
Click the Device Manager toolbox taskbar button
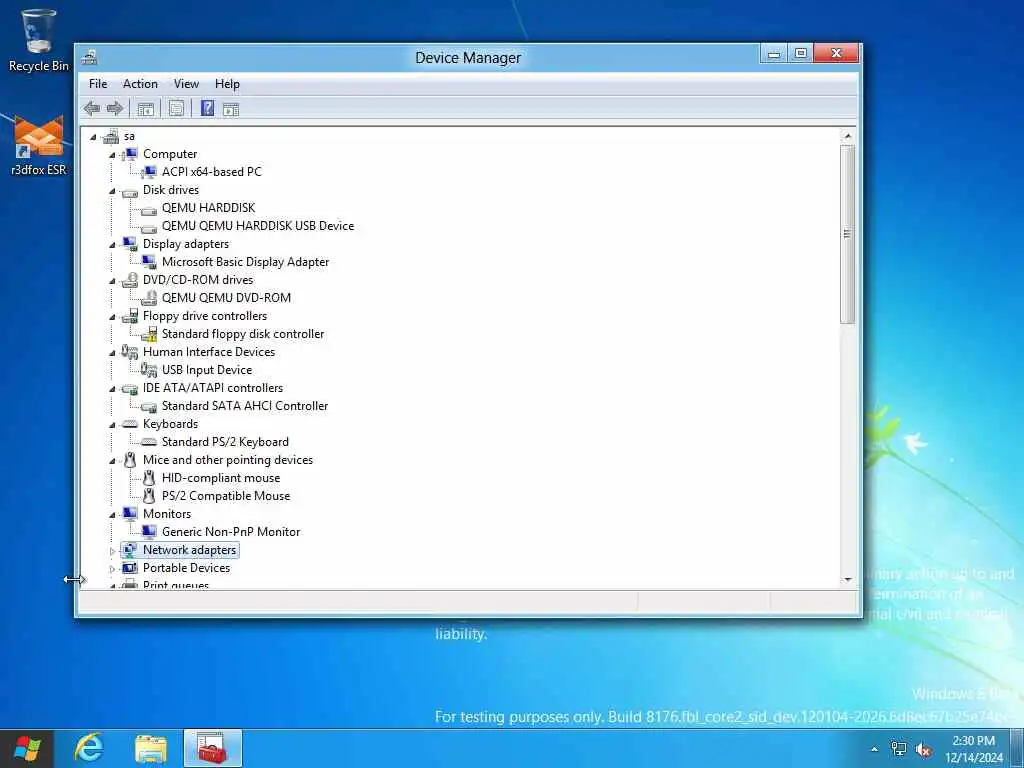tap(213, 748)
